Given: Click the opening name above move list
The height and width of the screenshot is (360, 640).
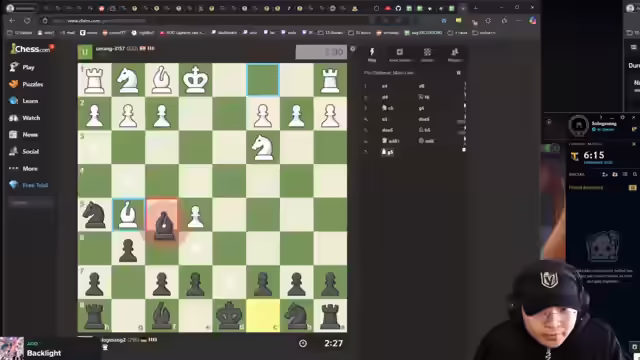Looking at the screenshot, I should pos(389,73).
